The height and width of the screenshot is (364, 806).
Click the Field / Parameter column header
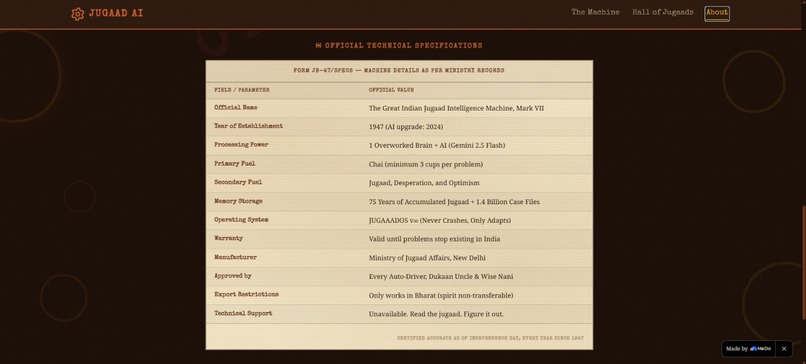pos(242,90)
